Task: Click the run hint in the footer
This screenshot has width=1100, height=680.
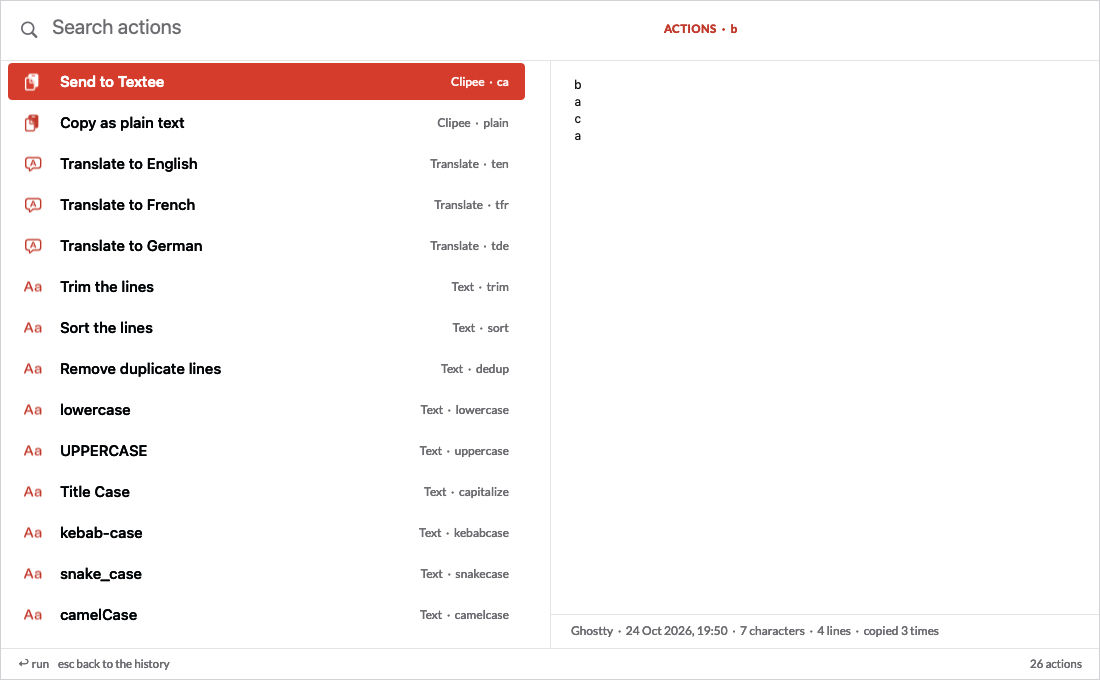Action: point(34,664)
